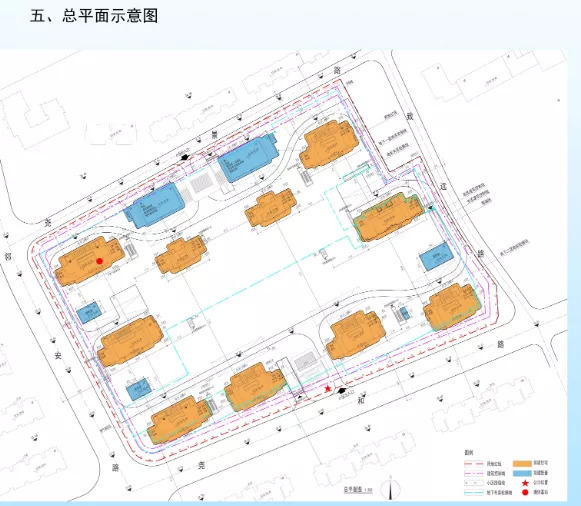Viewport: 581px width, 506px height.
Task: Click the 图例 legend heading
Action: click(x=469, y=453)
